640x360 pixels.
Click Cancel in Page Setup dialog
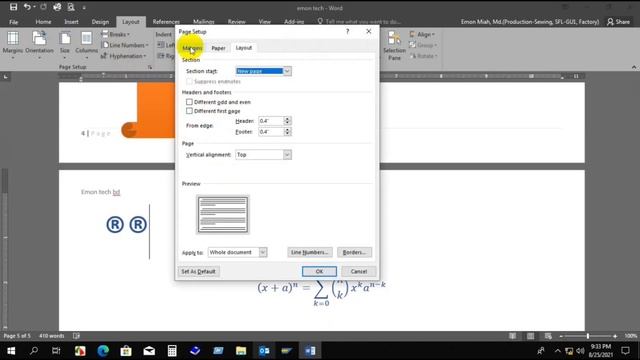pos(358,271)
